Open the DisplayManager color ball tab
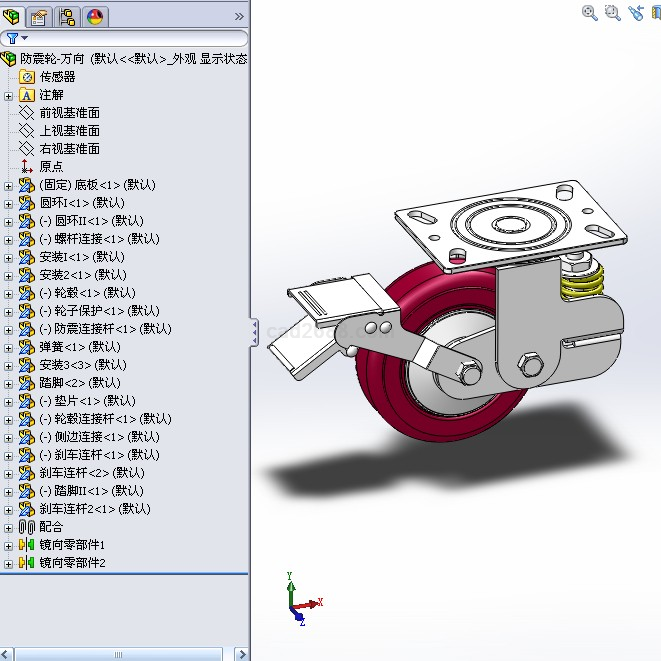 pos(95,16)
